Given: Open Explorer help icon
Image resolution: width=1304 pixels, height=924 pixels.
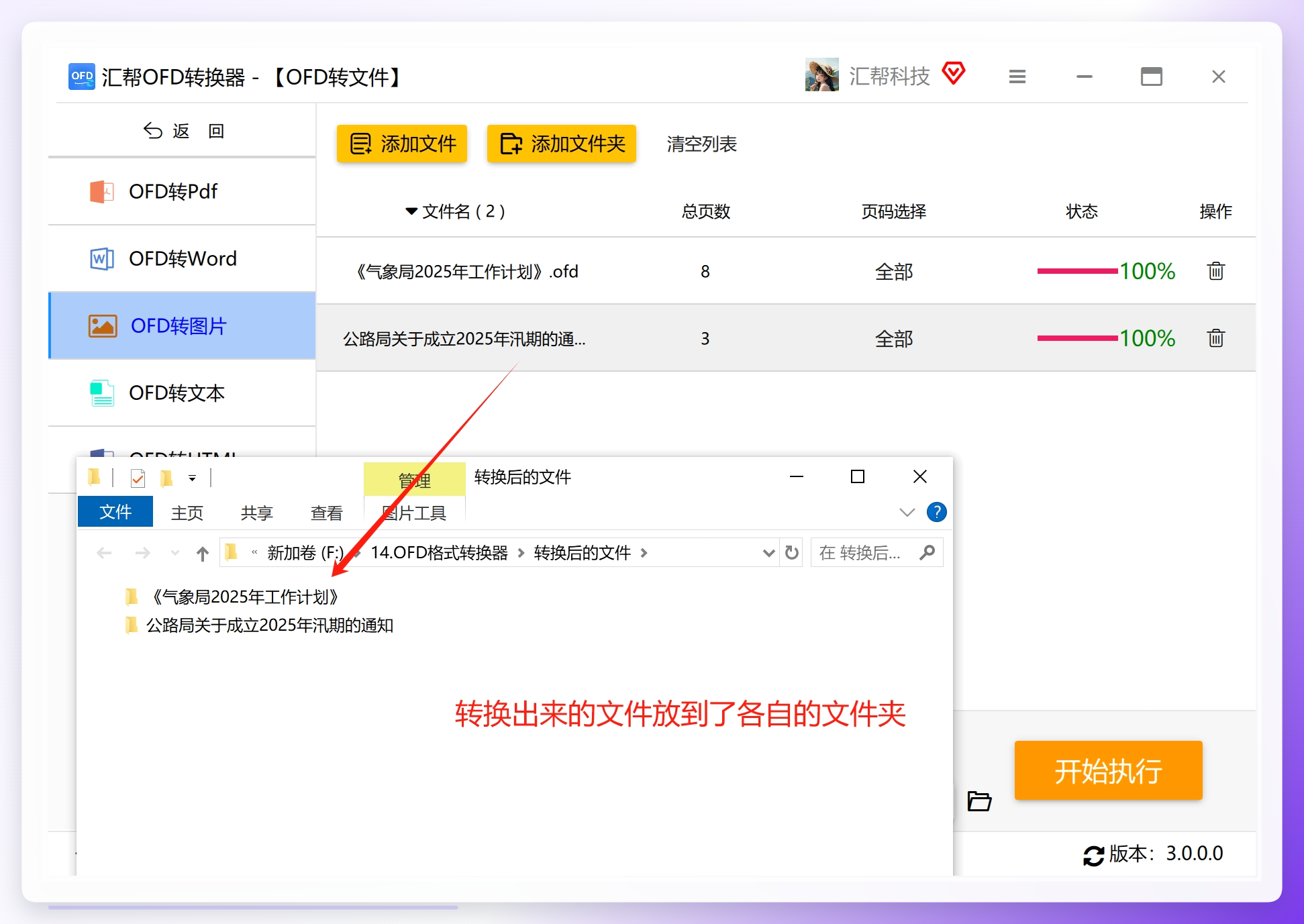Looking at the screenshot, I should click(x=936, y=512).
